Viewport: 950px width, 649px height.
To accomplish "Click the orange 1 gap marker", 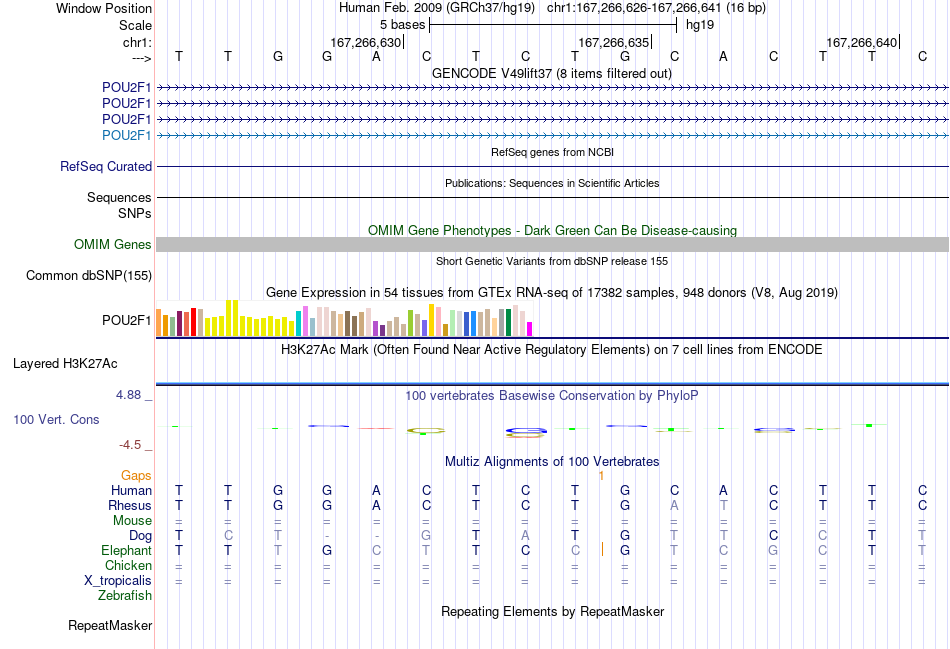I will (601, 476).
